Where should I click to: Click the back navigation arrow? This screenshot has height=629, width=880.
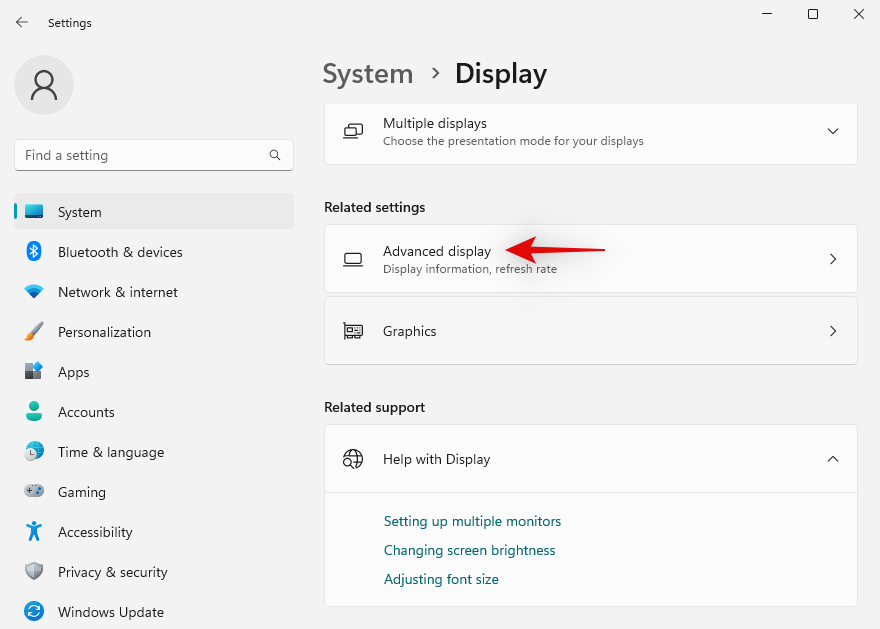tap(21, 22)
